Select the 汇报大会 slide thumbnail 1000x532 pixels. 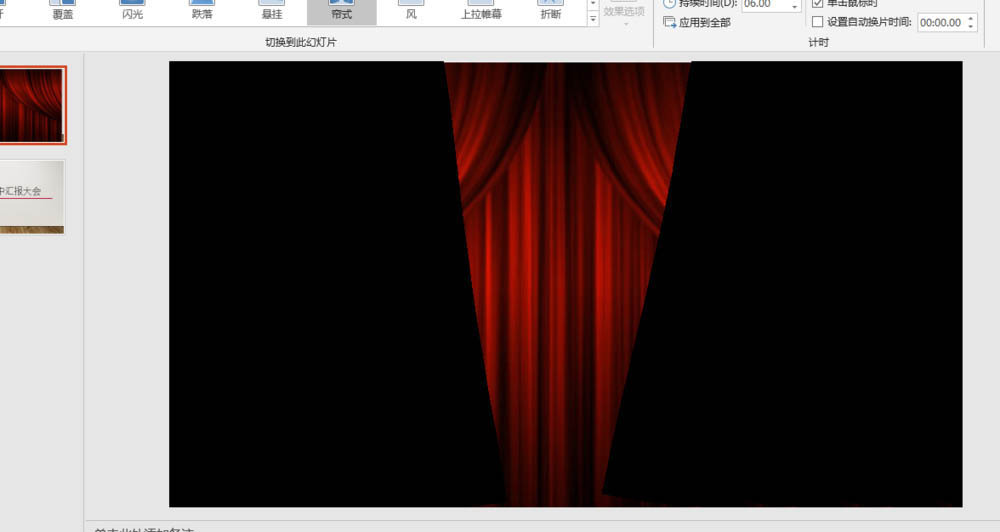(x=31, y=197)
